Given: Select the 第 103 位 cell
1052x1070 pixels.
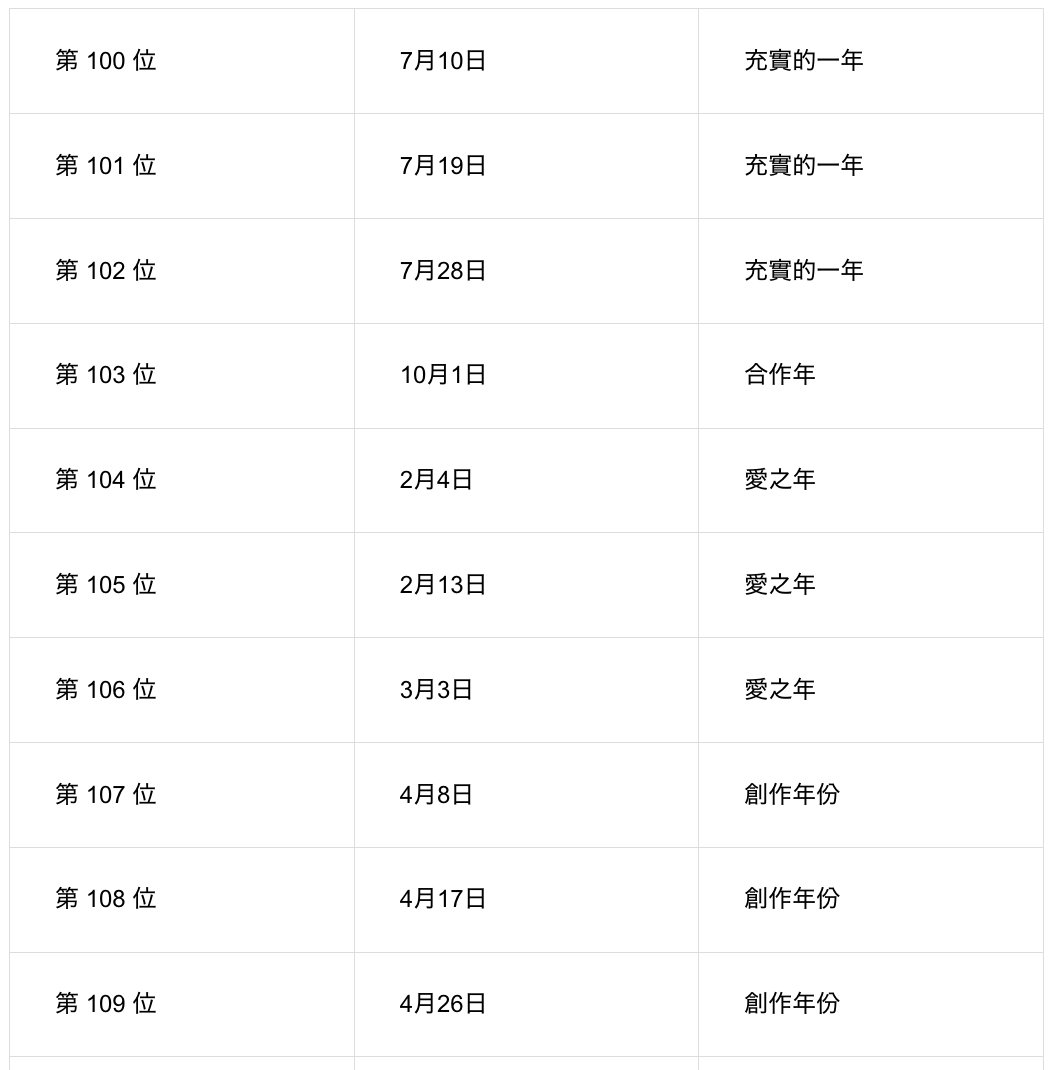Looking at the screenshot, I should (x=106, y=375).
